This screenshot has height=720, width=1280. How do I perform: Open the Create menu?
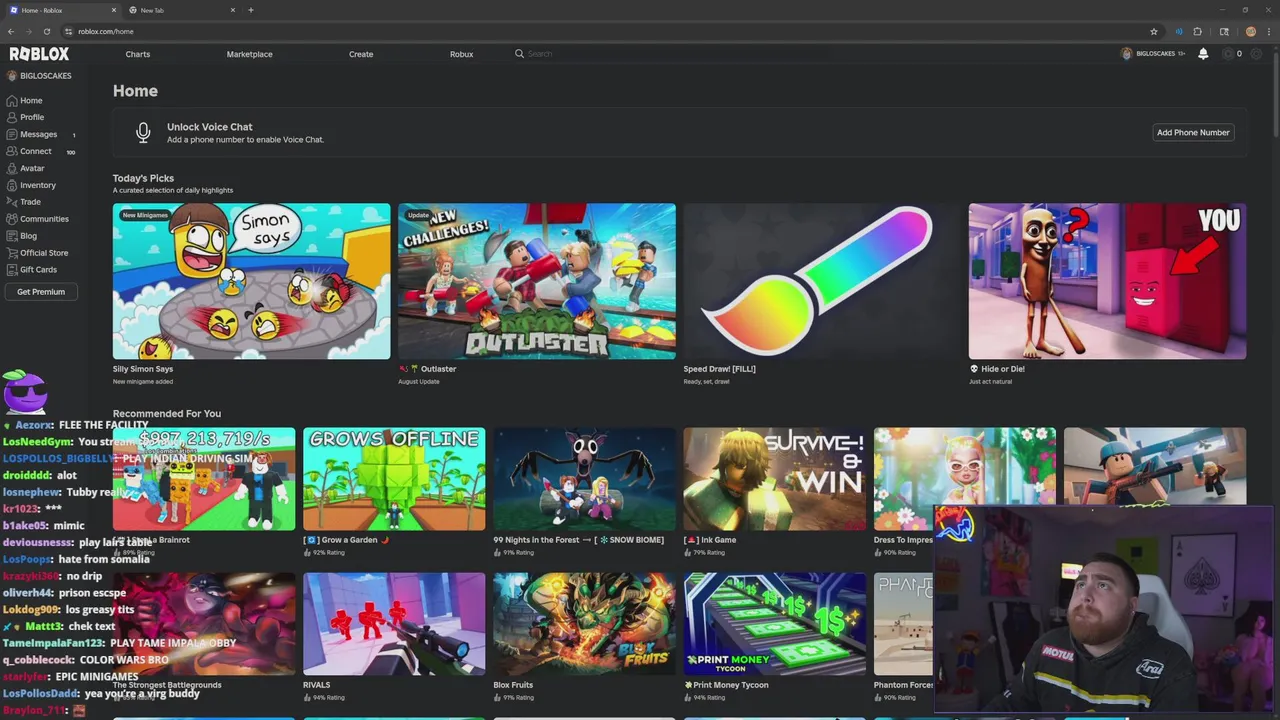[x=361, y=54]
